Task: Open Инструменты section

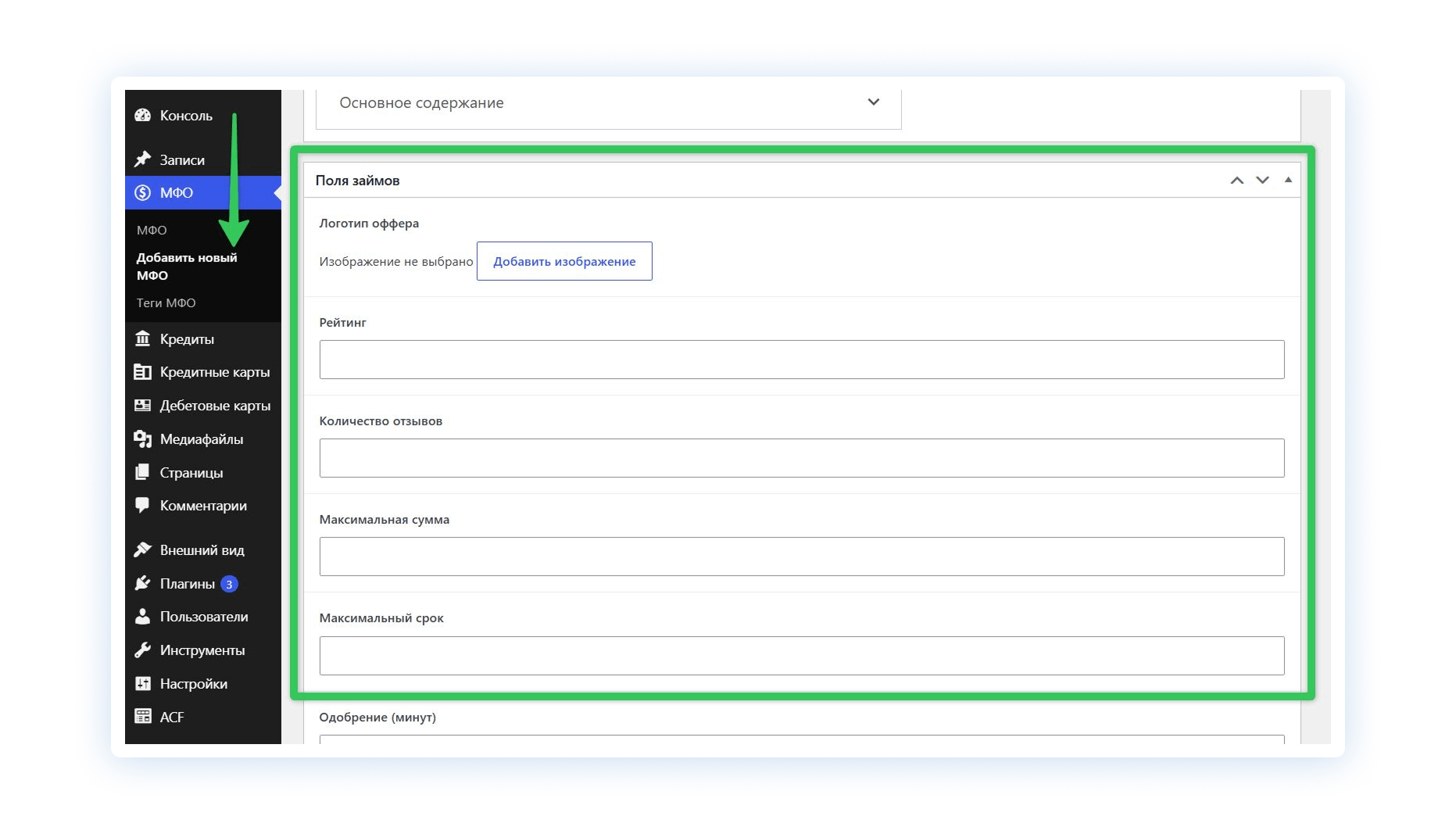Action: tap(202, 650)
